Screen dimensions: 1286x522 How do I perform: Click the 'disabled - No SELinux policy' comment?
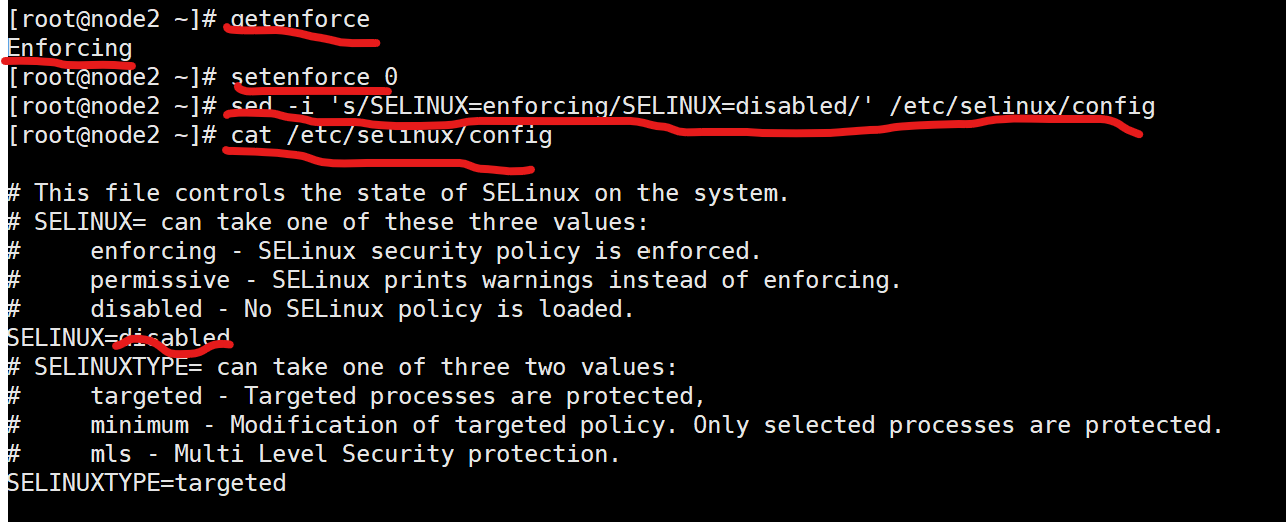click(x=362, y=309)
